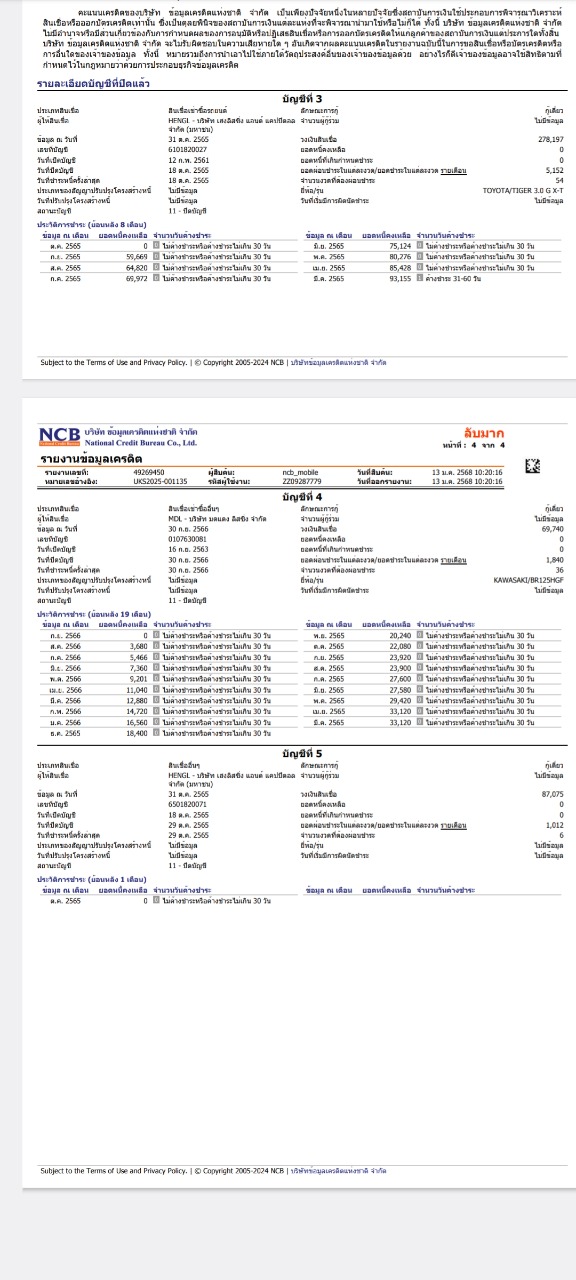The height and width of the screenshot is (1280, 576).
Task: Select installment amount 5,152
Action: click(x=555, y=171)
